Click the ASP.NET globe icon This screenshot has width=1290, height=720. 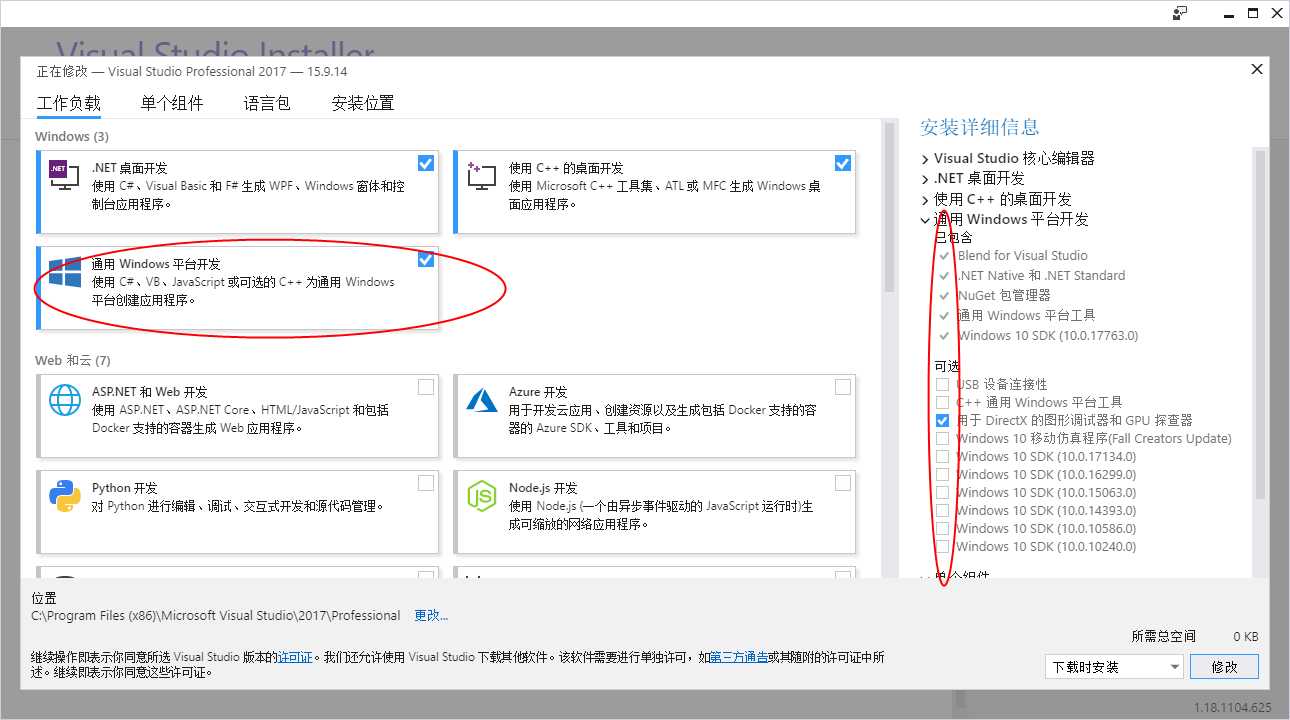[65, 400]
